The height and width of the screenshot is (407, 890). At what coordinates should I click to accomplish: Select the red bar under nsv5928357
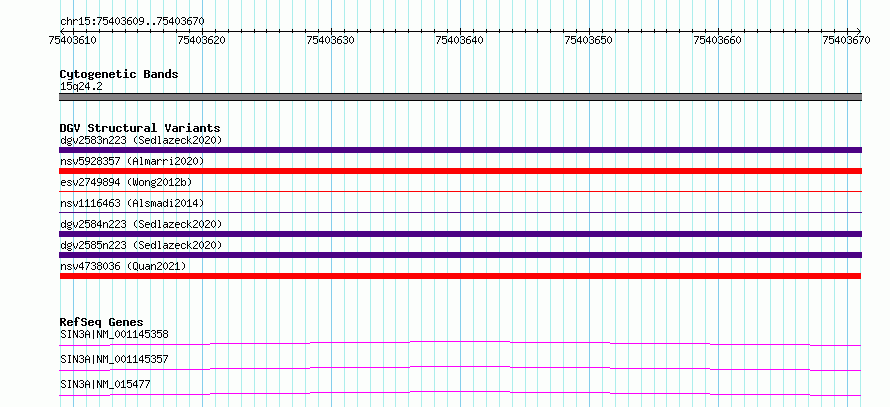tap(460, 171)
